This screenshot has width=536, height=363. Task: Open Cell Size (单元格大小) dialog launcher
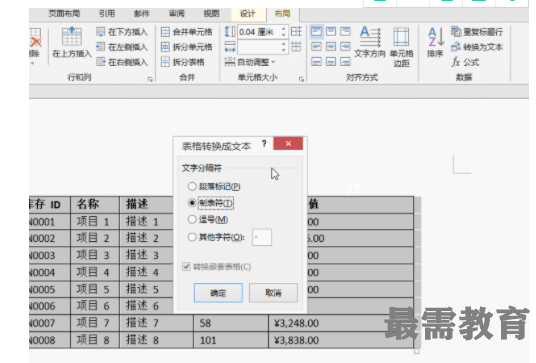pyautogui.click(x=301, y=79)
